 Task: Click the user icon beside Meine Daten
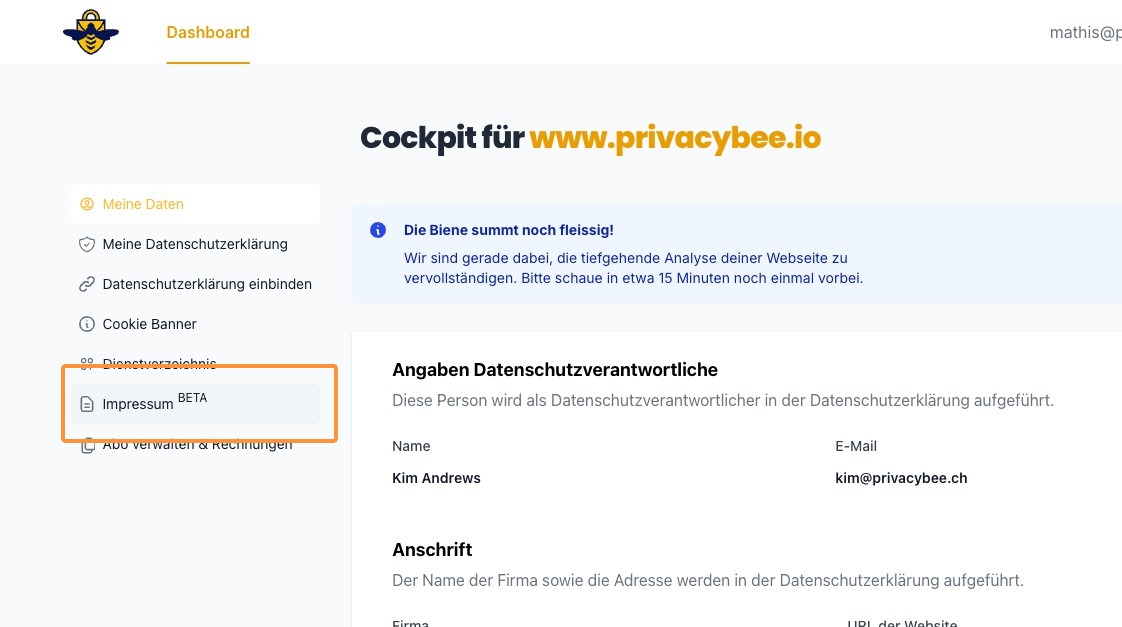(x=86, y=204)
